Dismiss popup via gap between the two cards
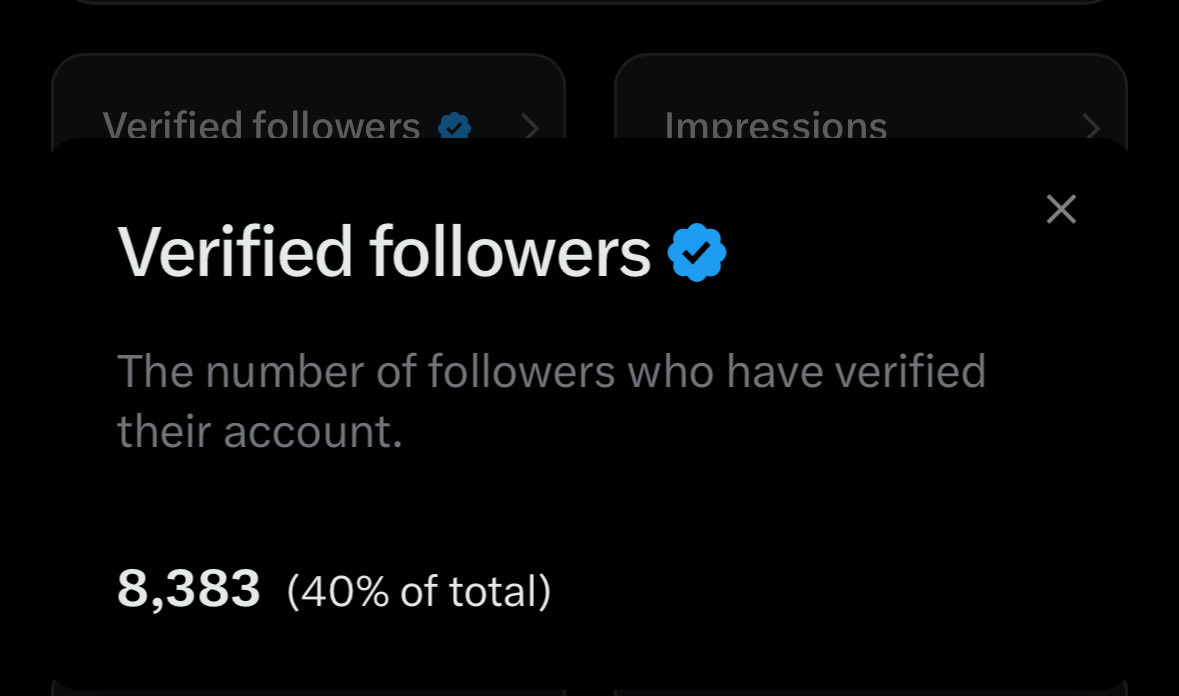This screenshot has width=1179, height=696. pyautogui.click(x=590, y=96)
